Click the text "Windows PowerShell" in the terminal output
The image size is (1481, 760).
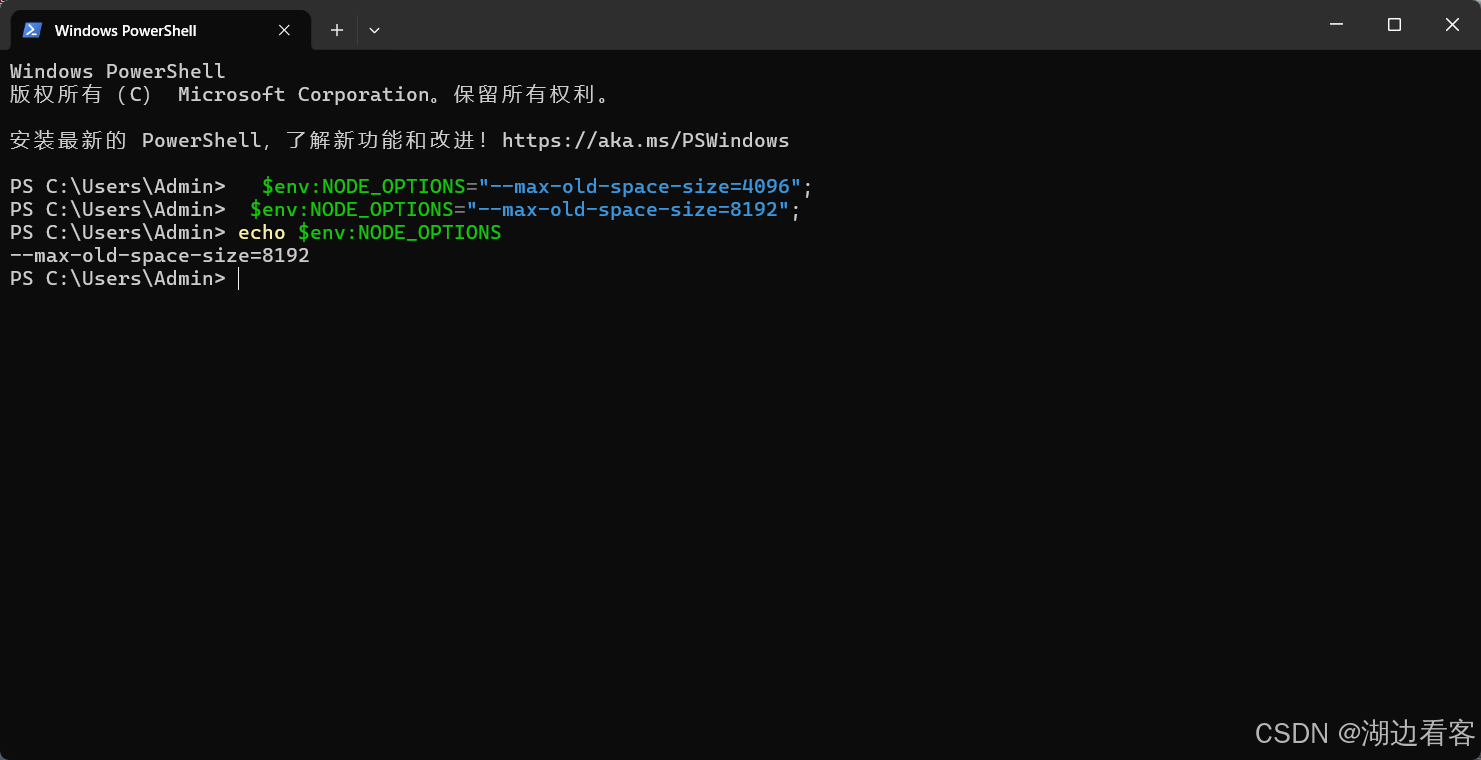pyautogui.click(x=118, y=71)
